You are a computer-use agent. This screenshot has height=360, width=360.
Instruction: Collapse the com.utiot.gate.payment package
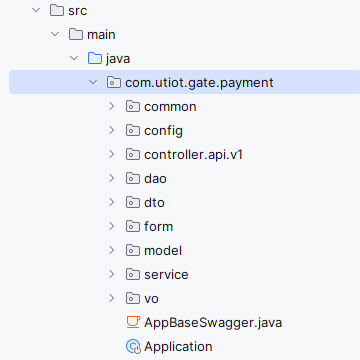93,82
